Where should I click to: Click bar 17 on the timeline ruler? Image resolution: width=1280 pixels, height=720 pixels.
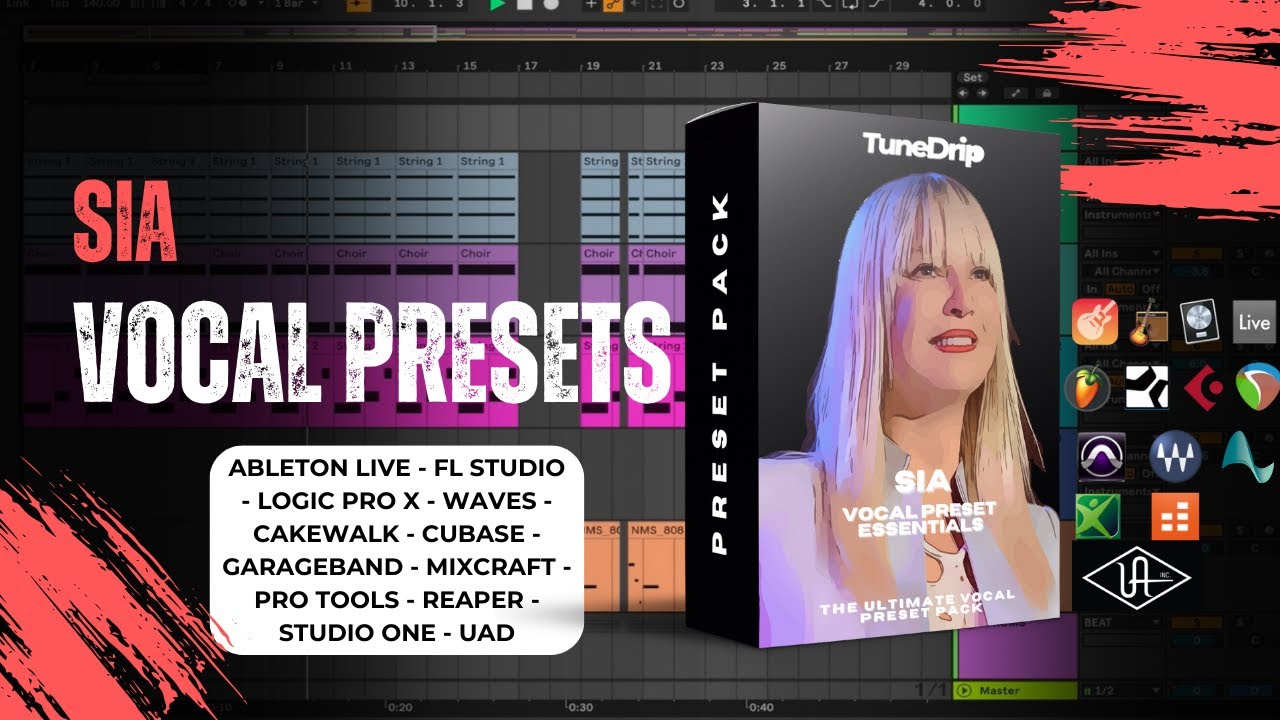(531, 66)
